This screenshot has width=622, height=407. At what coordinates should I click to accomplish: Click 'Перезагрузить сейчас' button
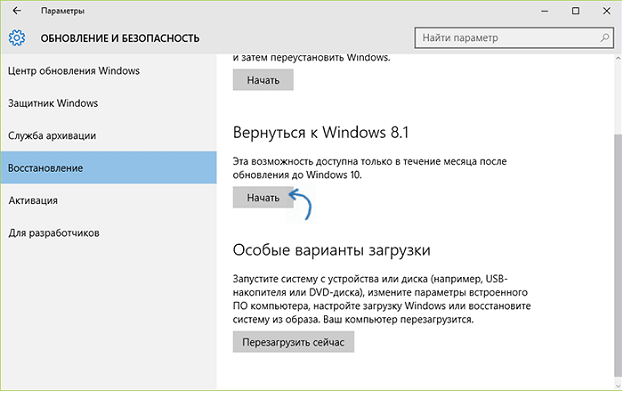point(293,342)
